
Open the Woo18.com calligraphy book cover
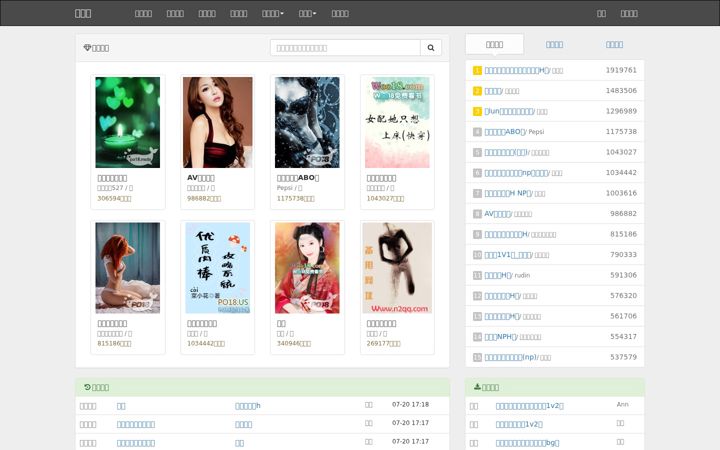coord(397,122)
